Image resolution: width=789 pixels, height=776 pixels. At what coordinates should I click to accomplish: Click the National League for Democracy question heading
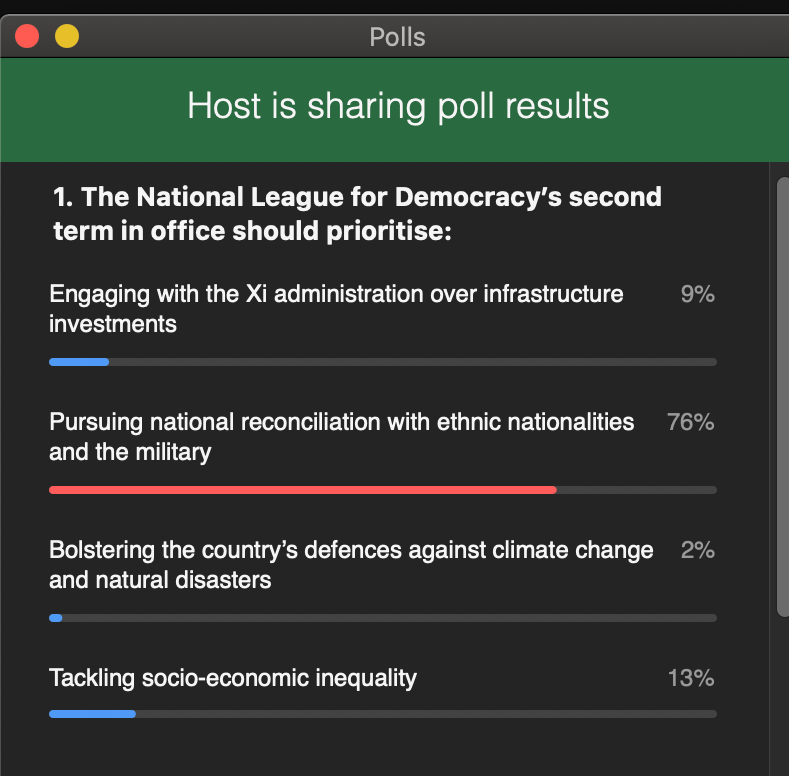(356, 213)
